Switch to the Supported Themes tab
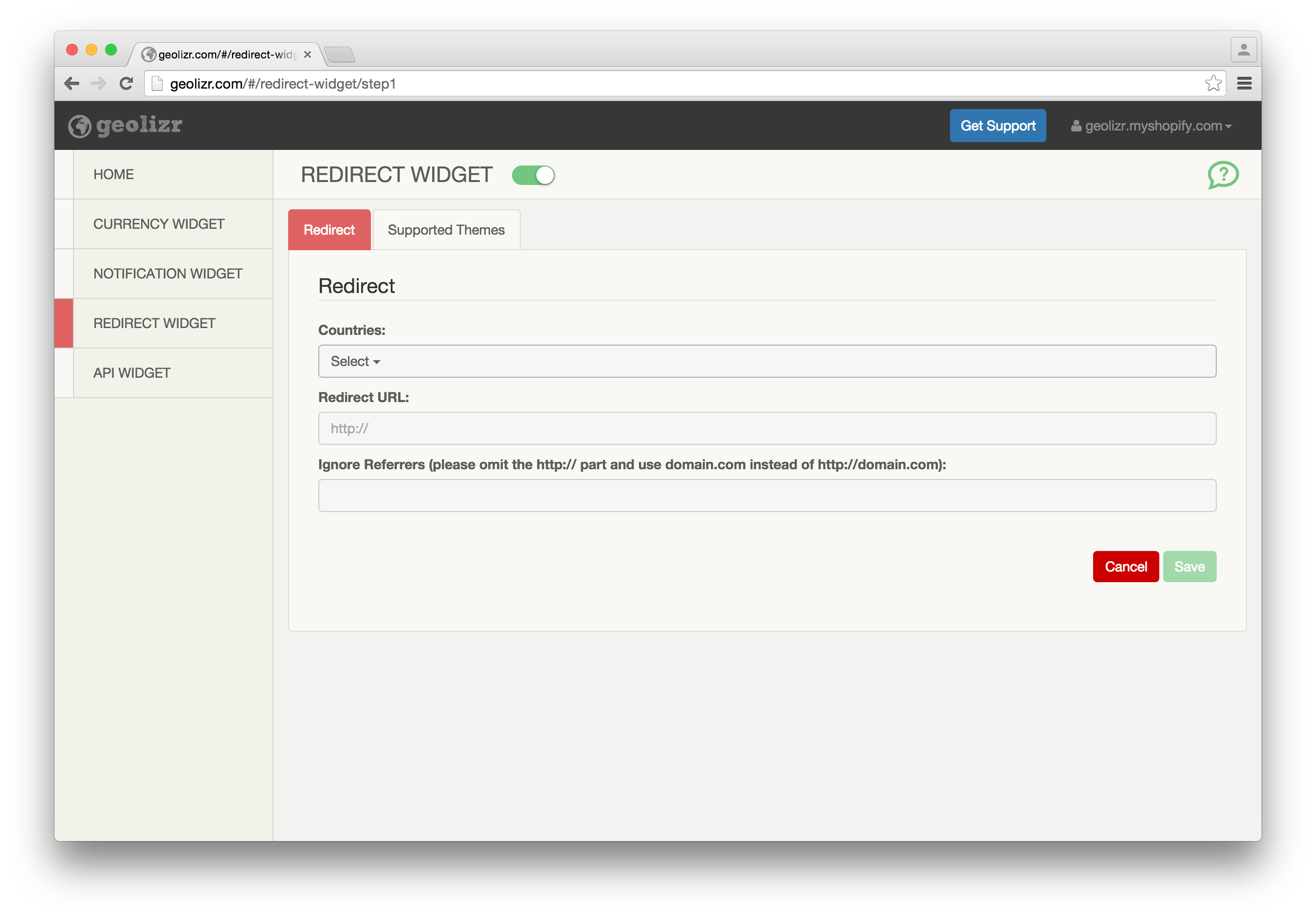Image resolution: width=1316 pixels, height=919 pixels. click(x=446, y=230)
